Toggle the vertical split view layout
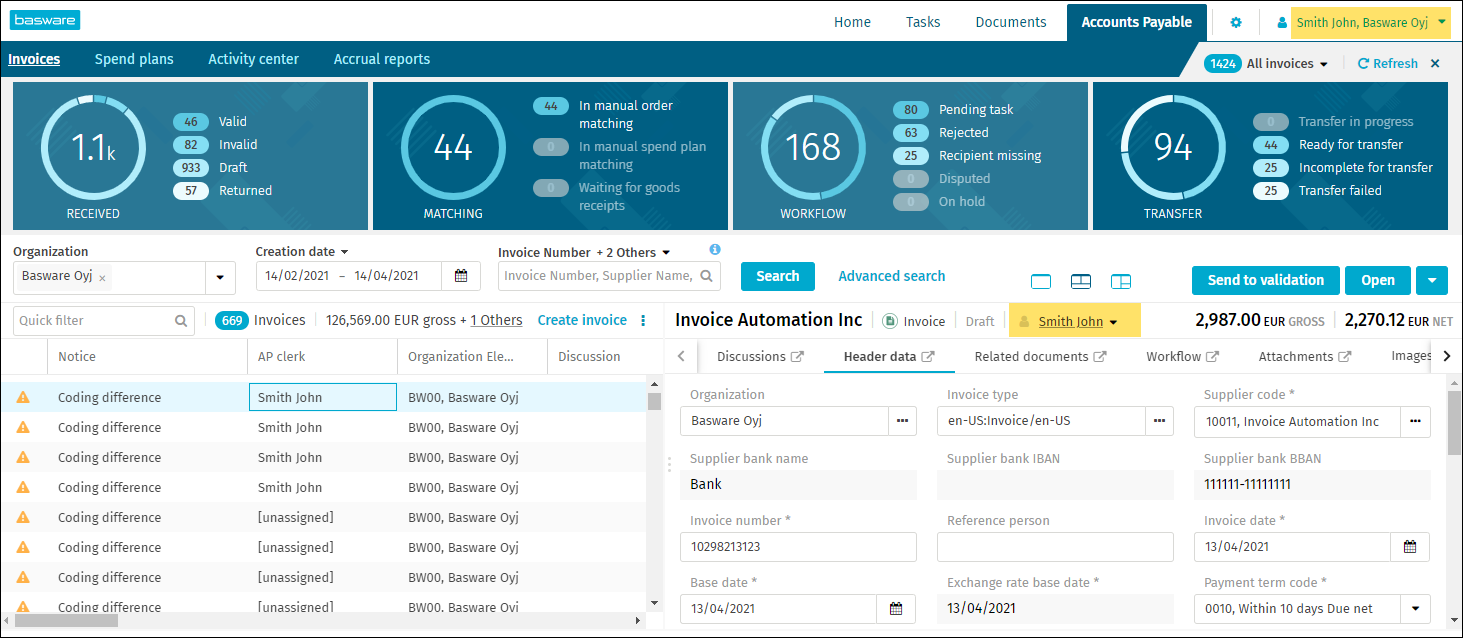This screenshot has width=1463, height=638. coord(1120,282)
